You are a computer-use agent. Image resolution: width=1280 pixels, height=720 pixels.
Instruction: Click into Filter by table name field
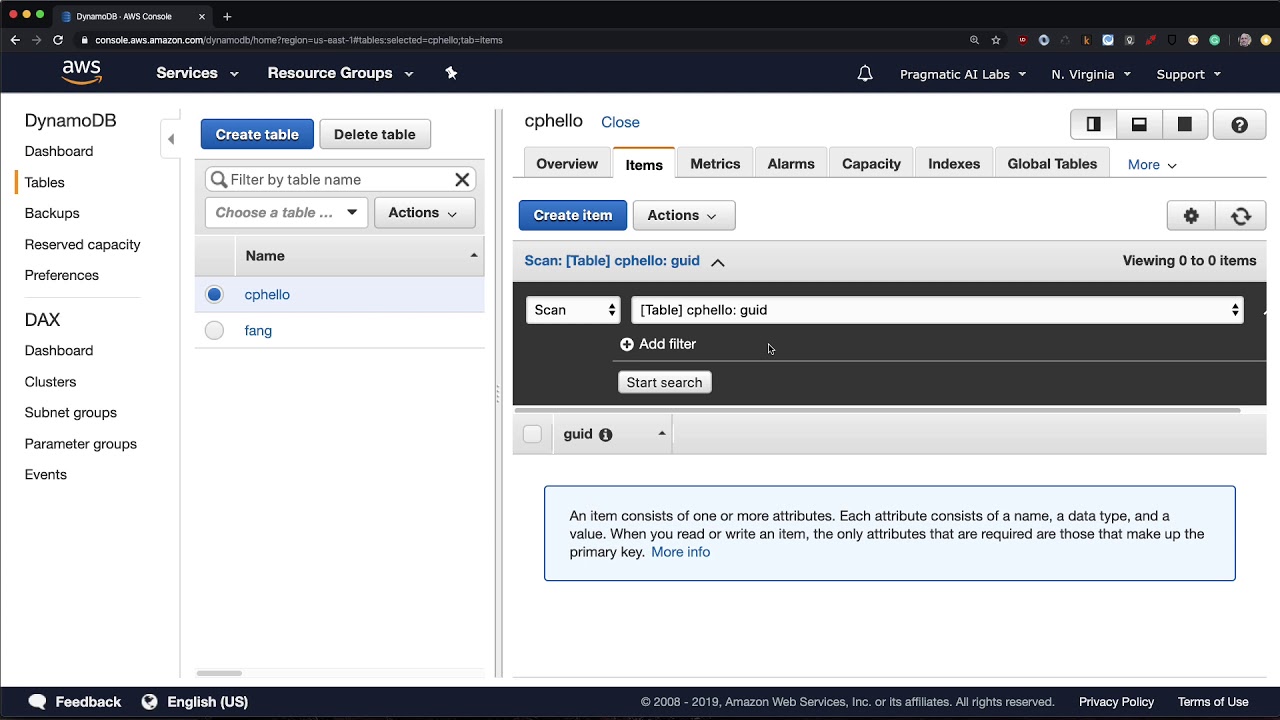click(x=340, y=180)
